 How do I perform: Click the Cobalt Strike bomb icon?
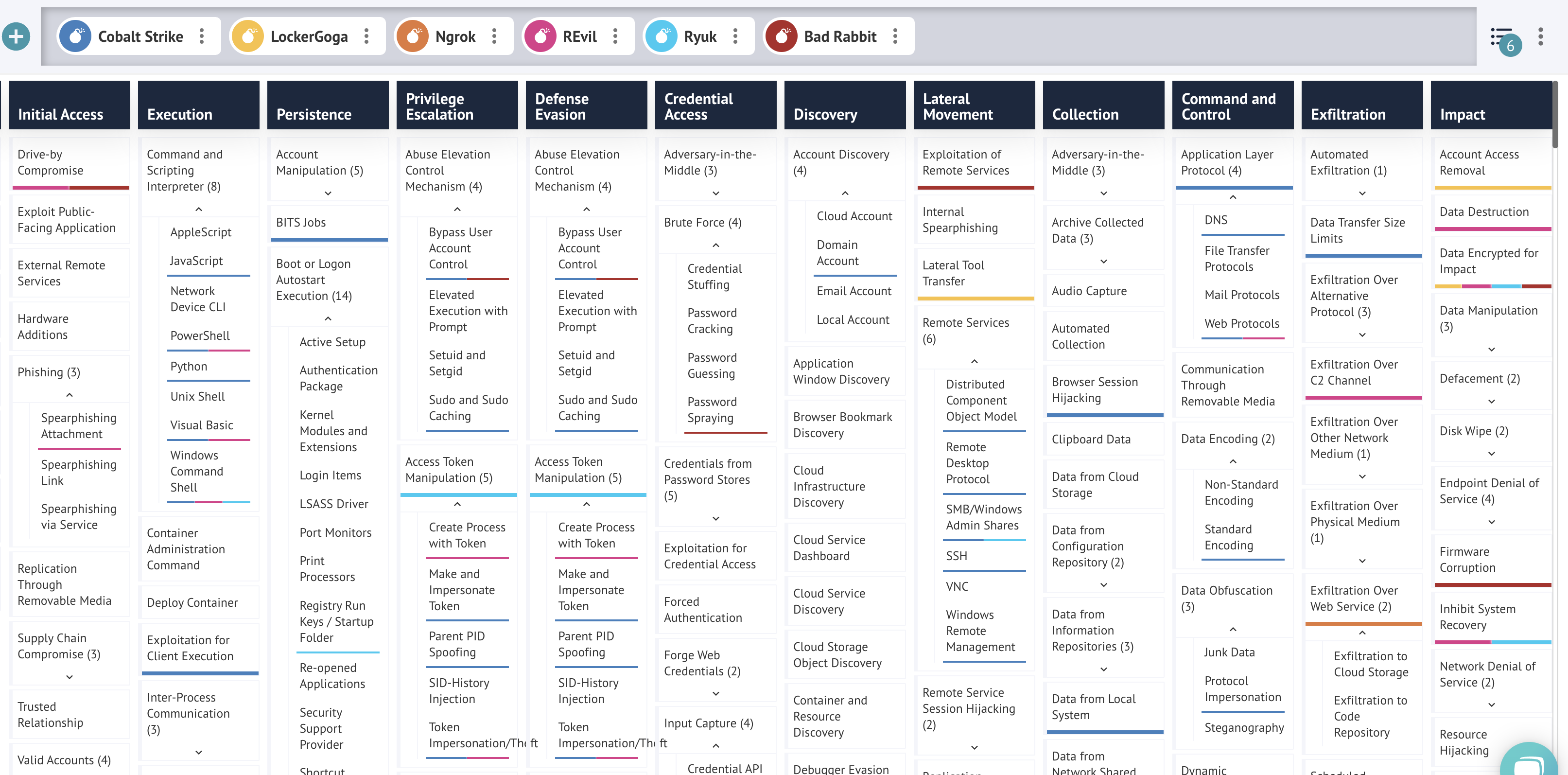(75, 36)
